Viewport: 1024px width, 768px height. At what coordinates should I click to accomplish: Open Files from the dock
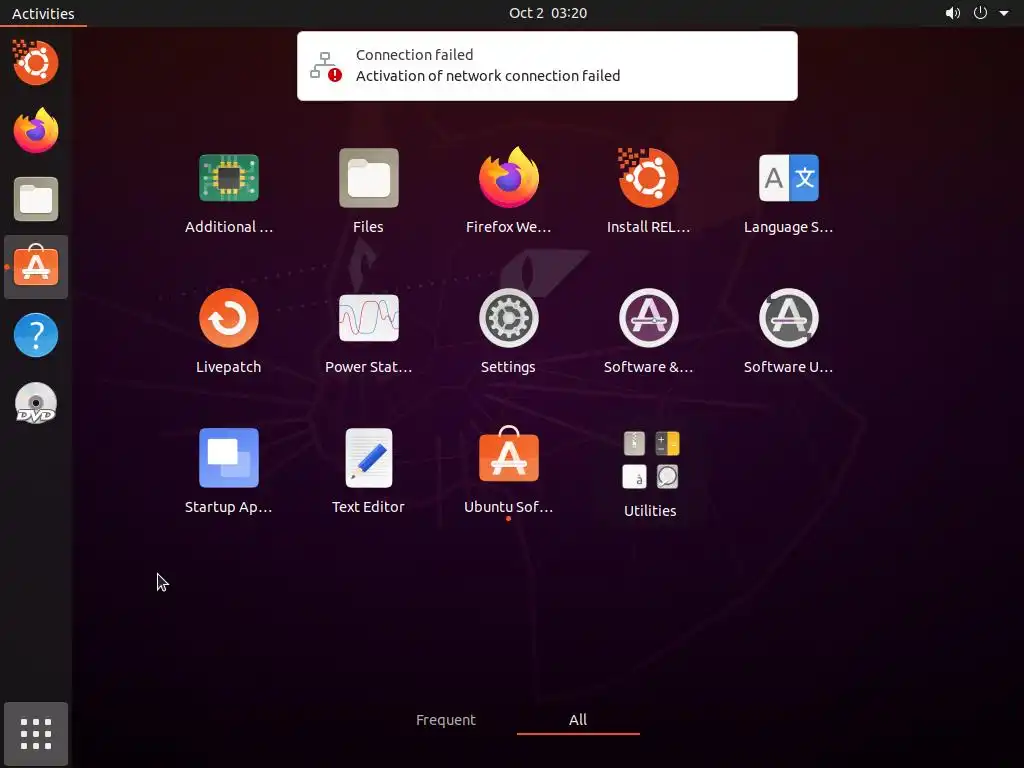pos(36,199)
